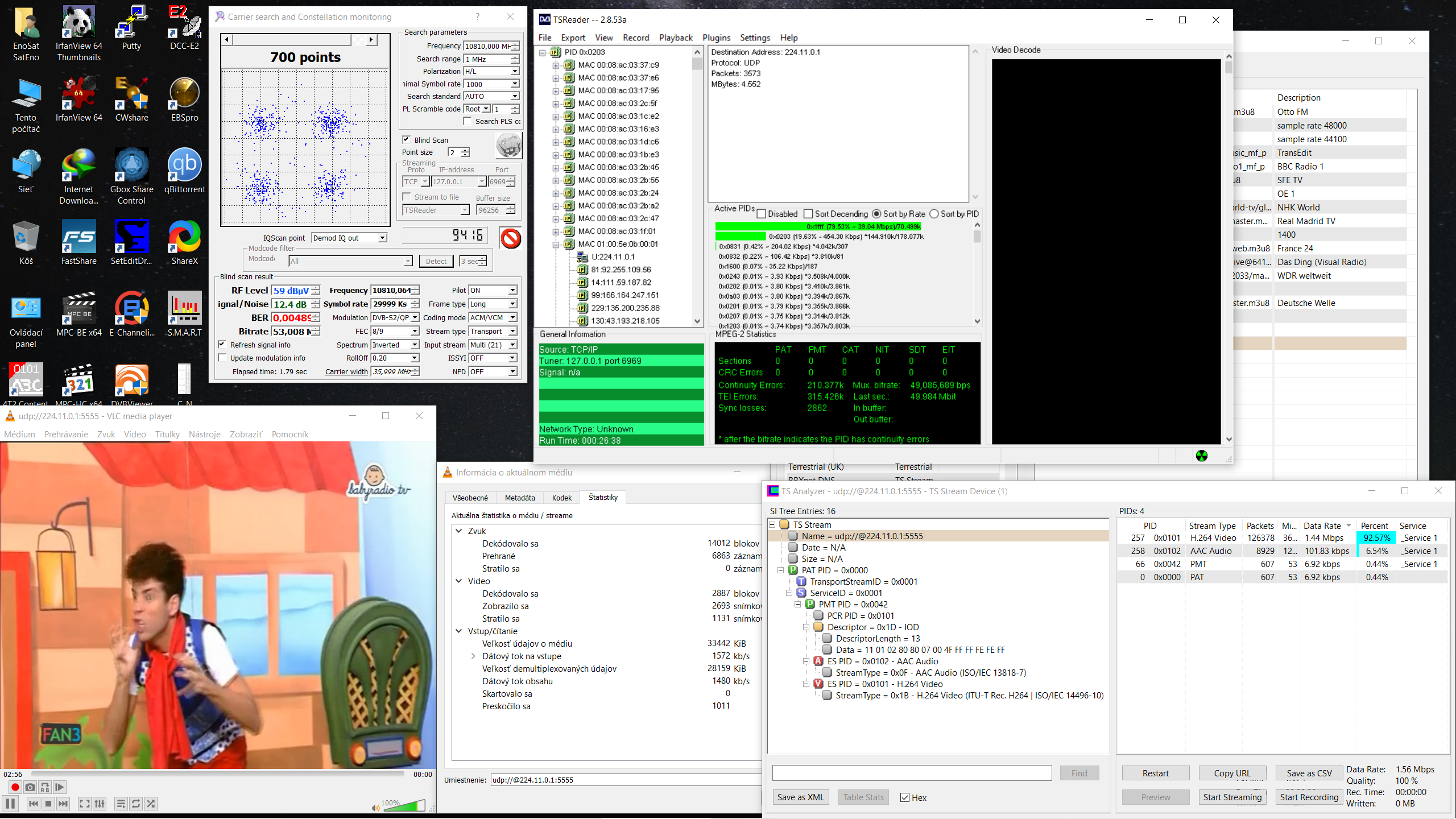The image size is (1456, 819).
Task: Toggle the Blind Scan checkbox in carrier search
Action: 407,139
